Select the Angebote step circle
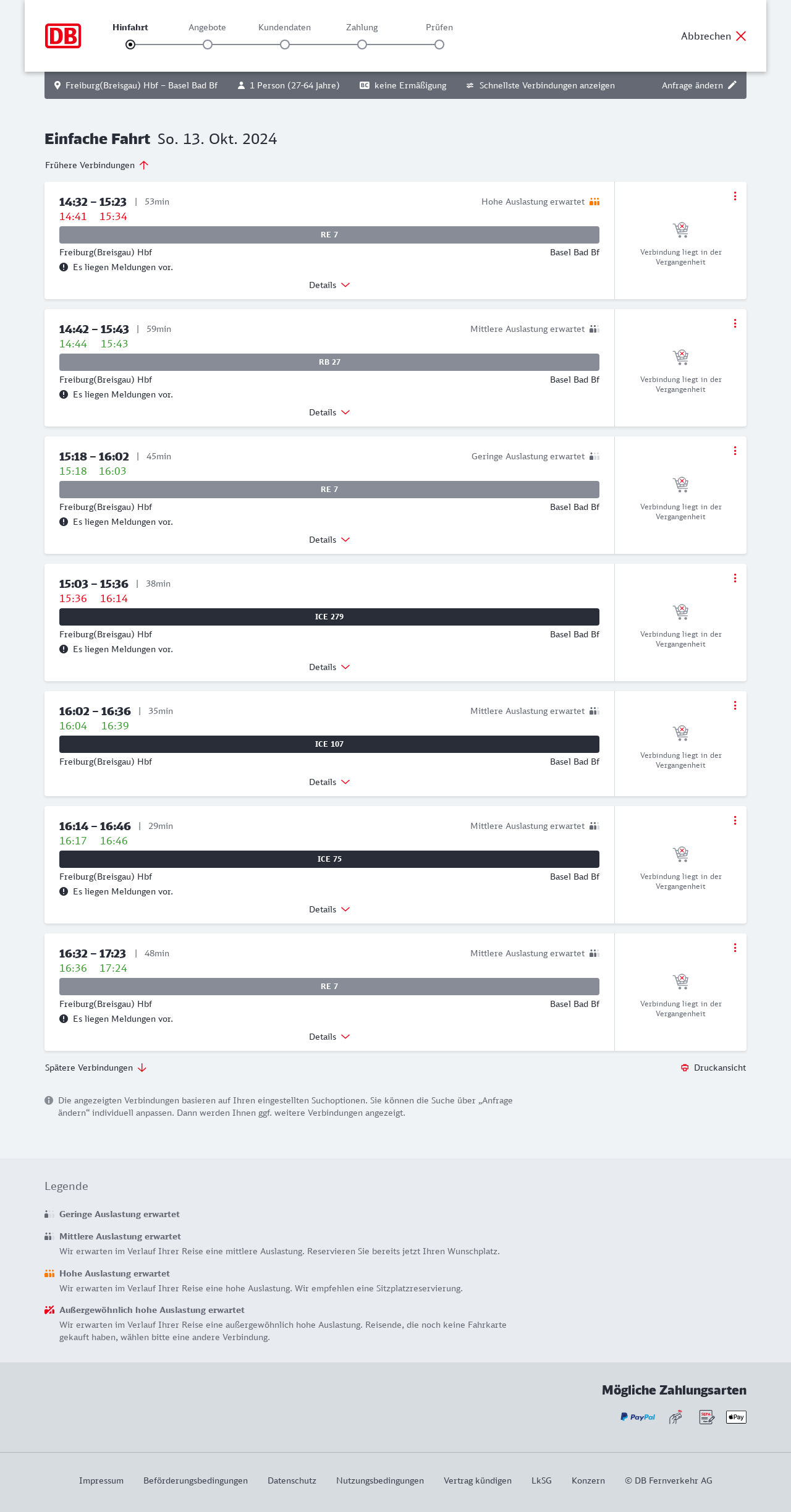 pos(208,45)
